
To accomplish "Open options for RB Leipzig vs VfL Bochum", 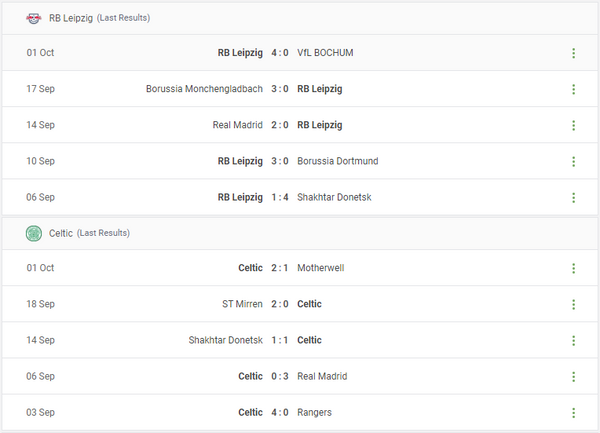I will point(573,53).
